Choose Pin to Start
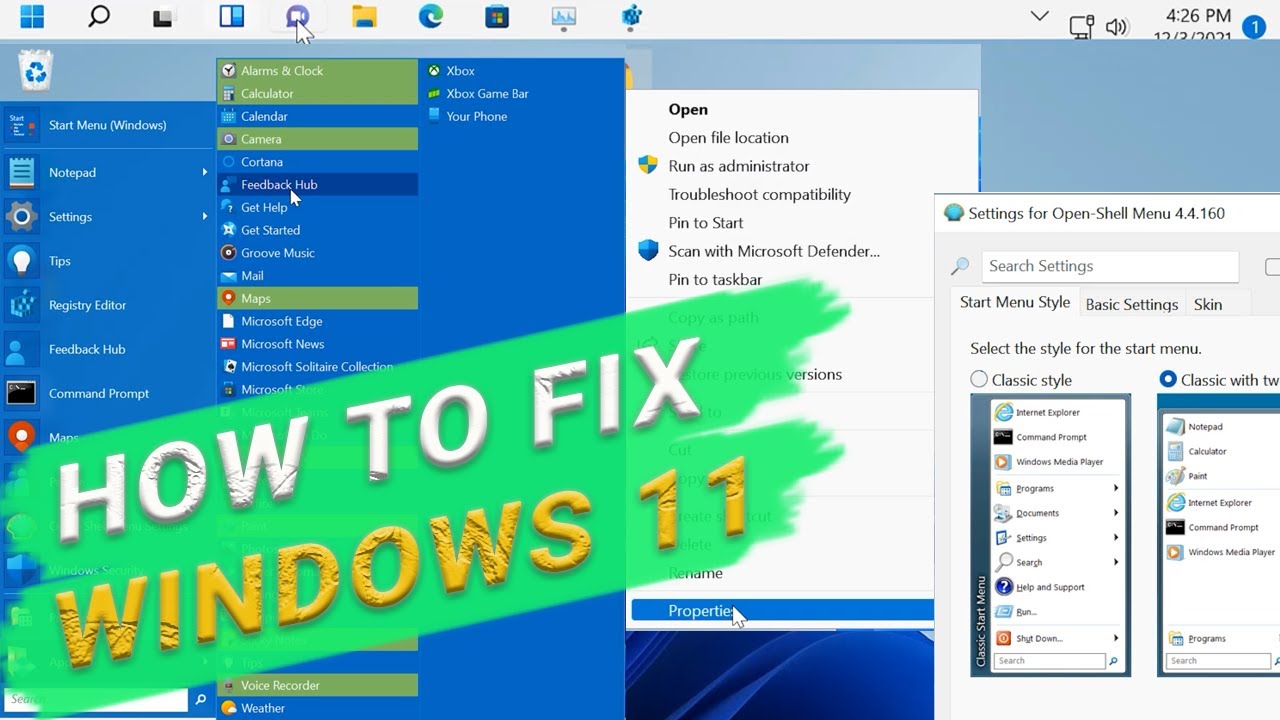1280x720 pixels. 706,223
